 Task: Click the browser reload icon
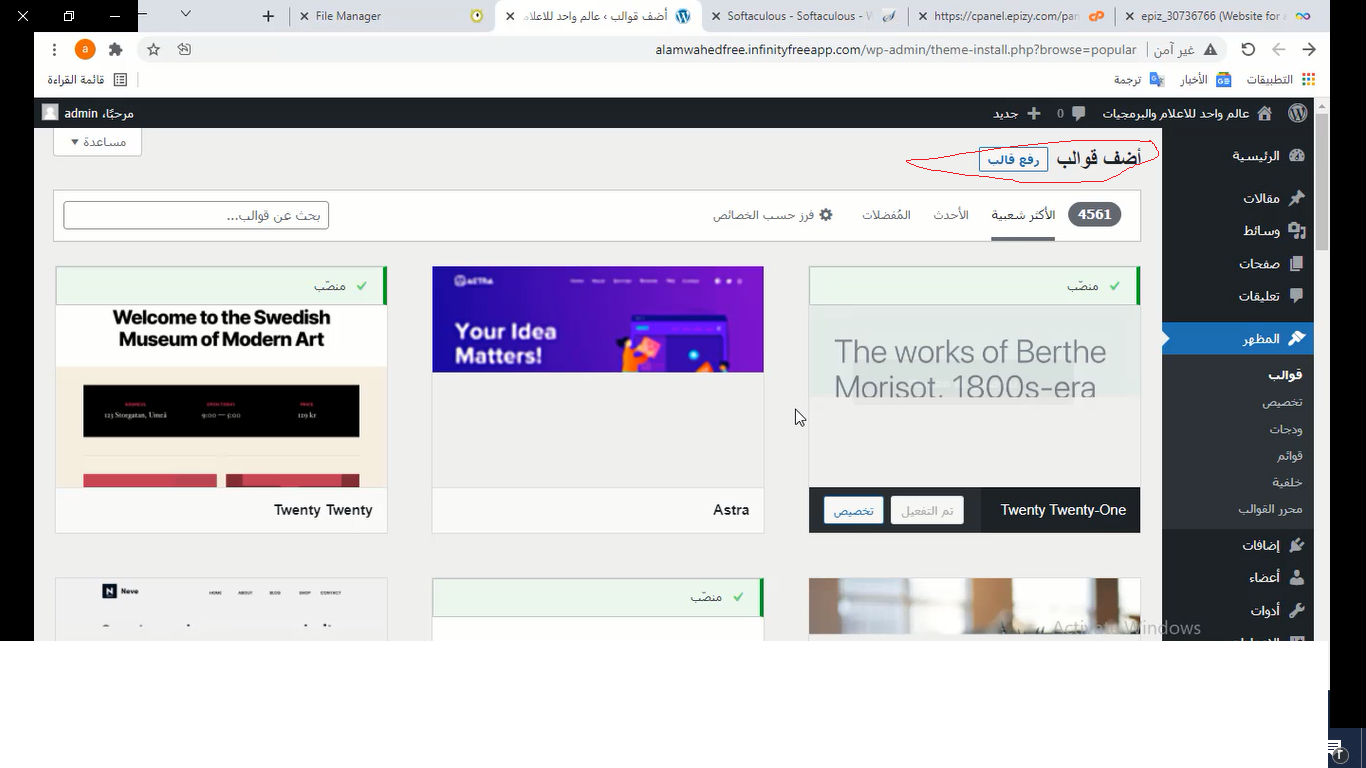(1248, 49)
